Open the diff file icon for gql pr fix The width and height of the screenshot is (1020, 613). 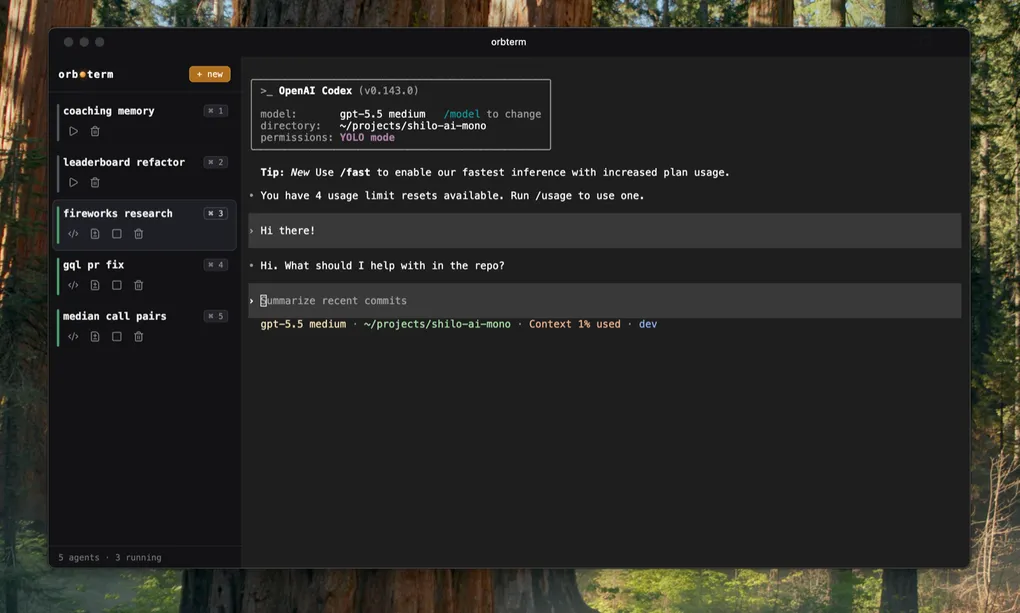[x=95, y=286]
